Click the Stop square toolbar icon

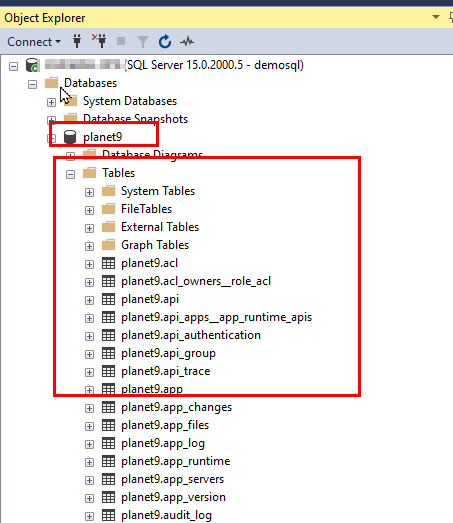pyautogui.click(x=121, y=41)
